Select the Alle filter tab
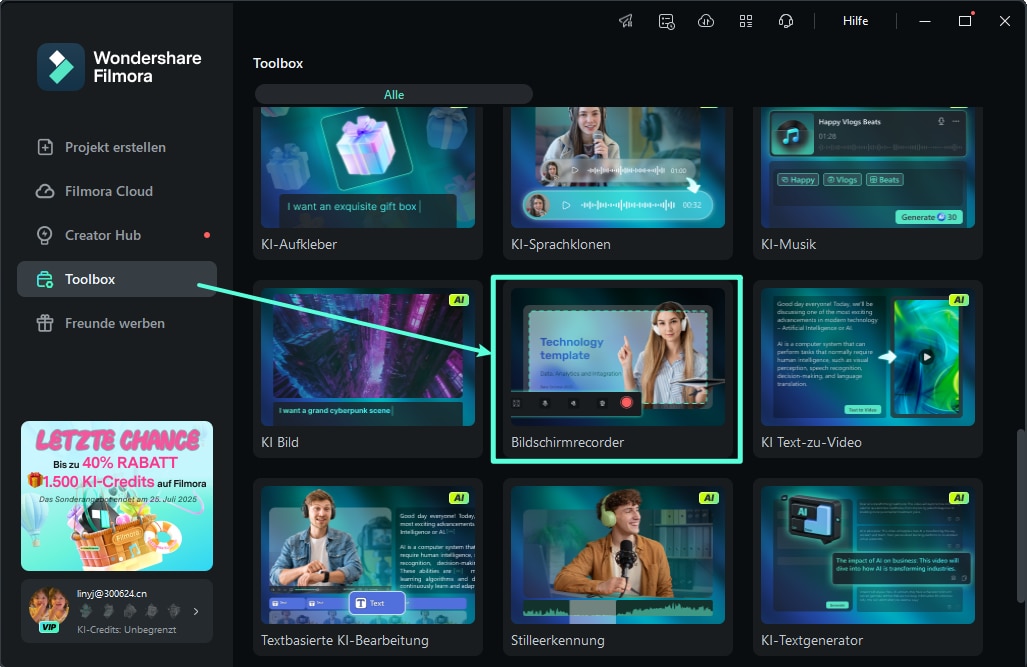The height and width of the screenshot is (667, 1027). pyautogui.click(x=394, y=94)
